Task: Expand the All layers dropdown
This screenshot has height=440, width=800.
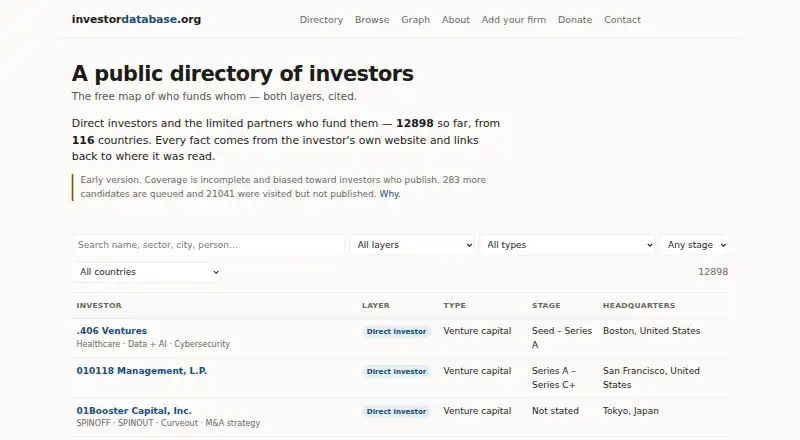Action: pyautogui.click(x=412, y=245)
